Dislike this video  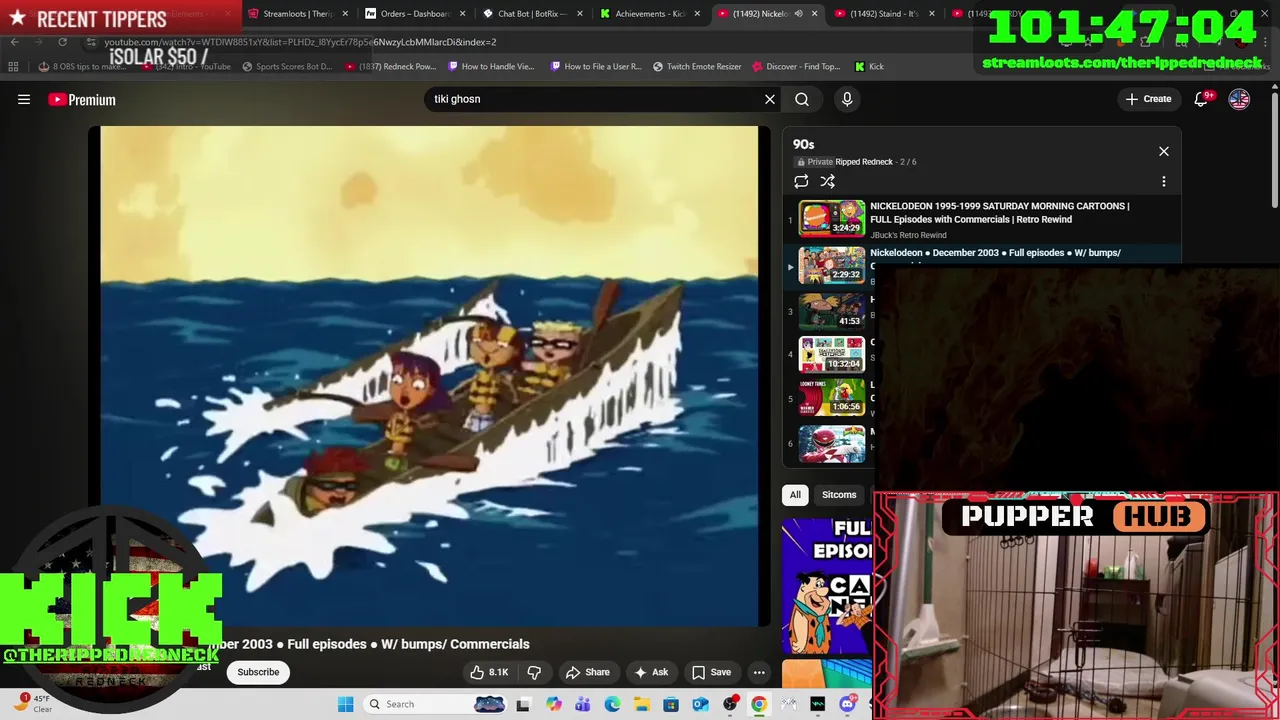click(534, 672)
